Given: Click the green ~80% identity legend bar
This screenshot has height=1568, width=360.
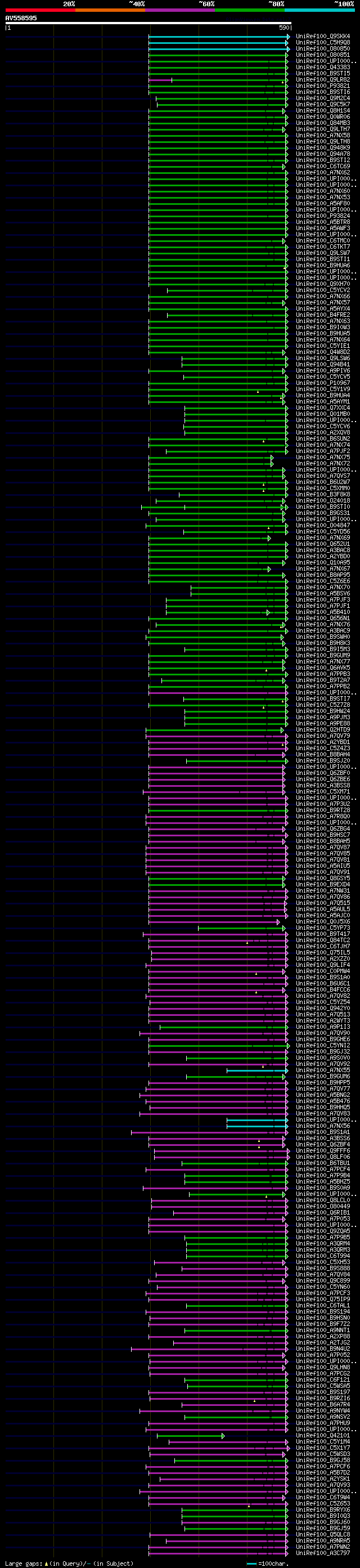Looking at the screenshot, I should [250, 10].
